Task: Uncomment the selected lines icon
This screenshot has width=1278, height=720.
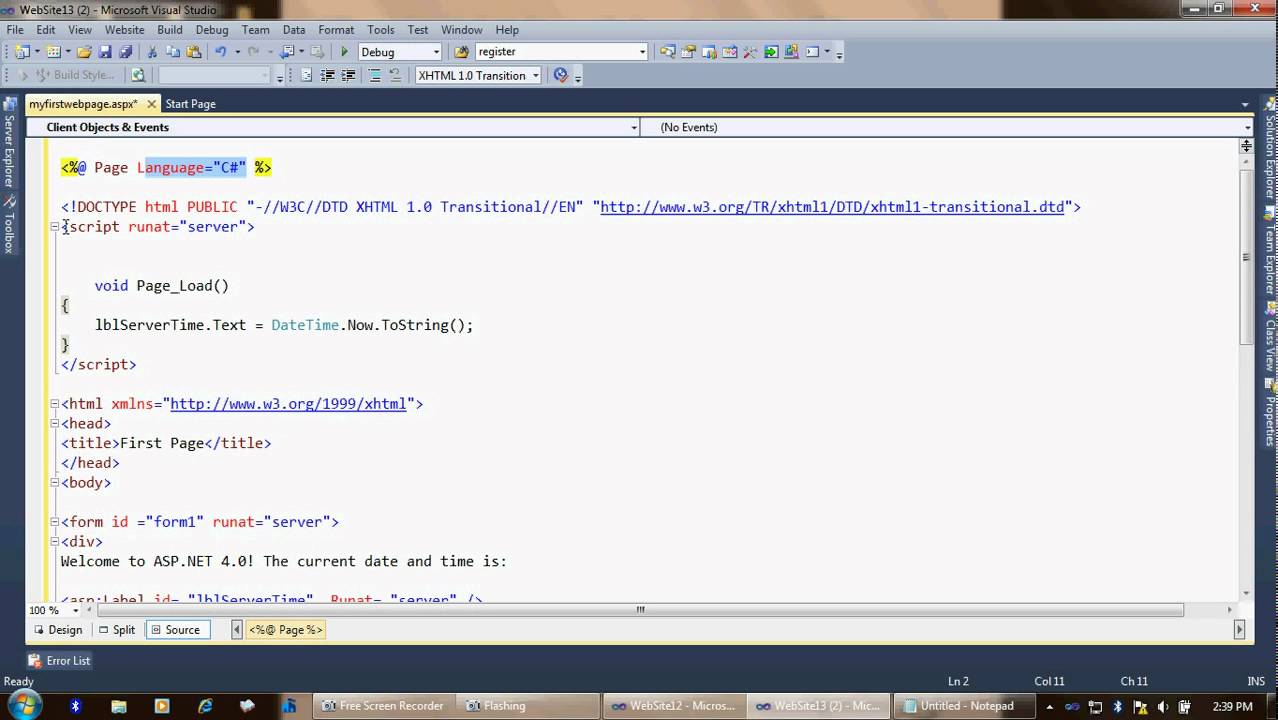Action: [x=395, y=75]
